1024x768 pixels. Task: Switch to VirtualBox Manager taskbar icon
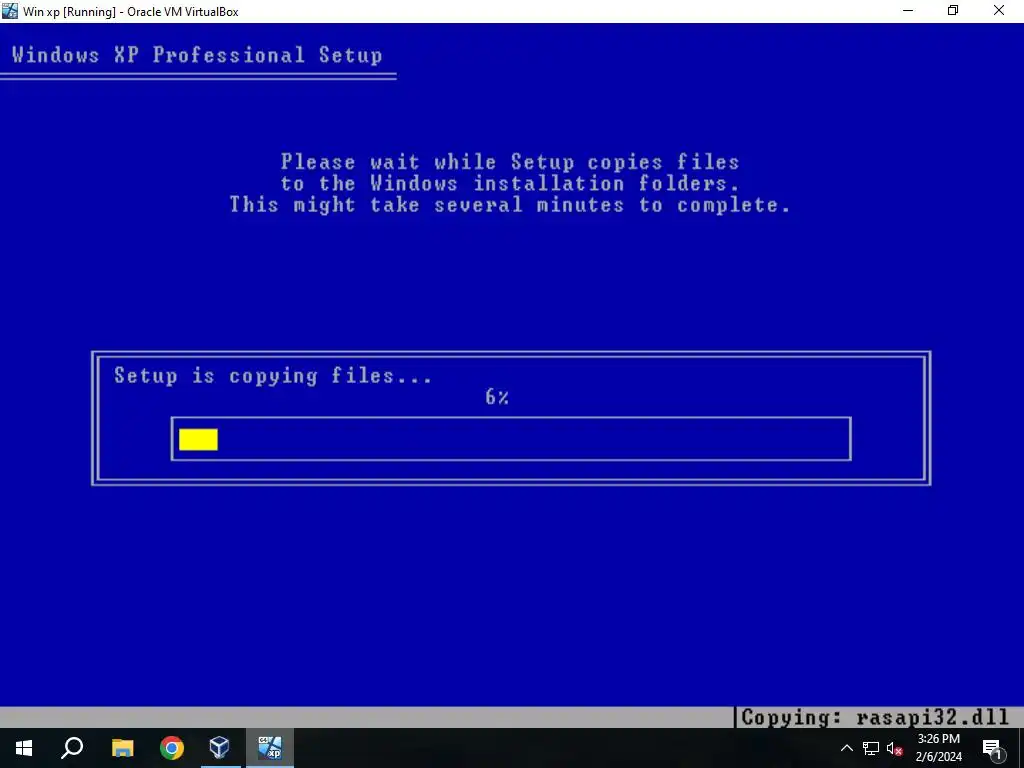tap(220, 748)
